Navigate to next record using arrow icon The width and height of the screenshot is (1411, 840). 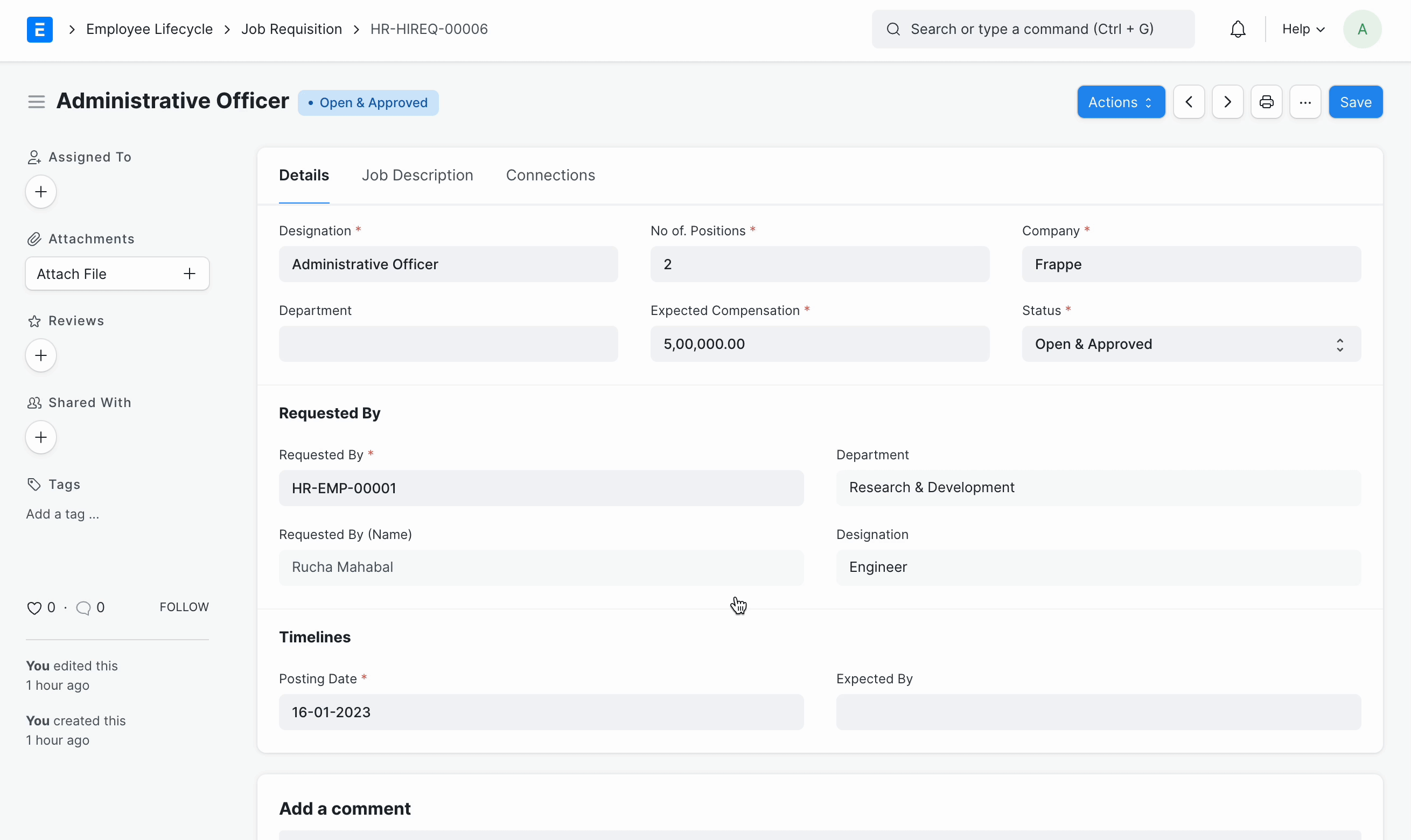tap(1228, 102)
